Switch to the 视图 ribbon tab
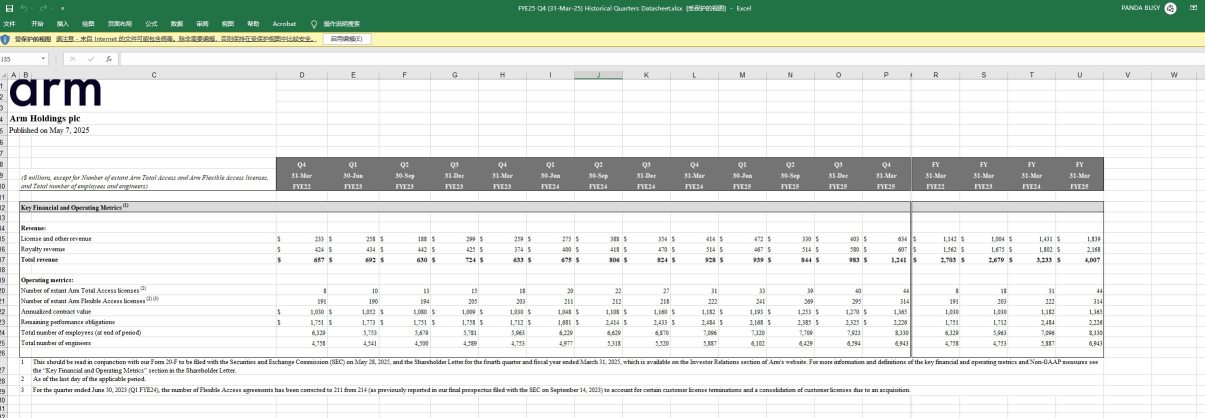The image size is (1205, 418). click(228, 22)
